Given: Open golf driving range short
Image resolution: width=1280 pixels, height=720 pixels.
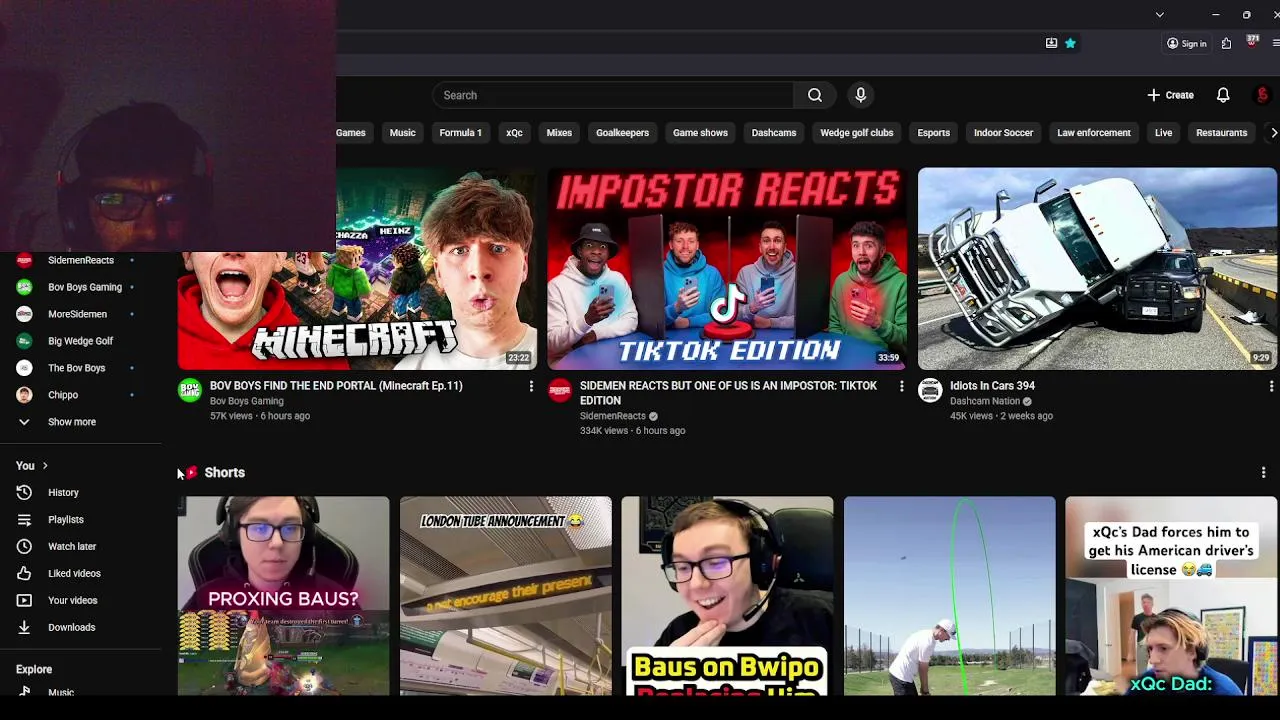Looking at the screenshot, I should point(949,596).
